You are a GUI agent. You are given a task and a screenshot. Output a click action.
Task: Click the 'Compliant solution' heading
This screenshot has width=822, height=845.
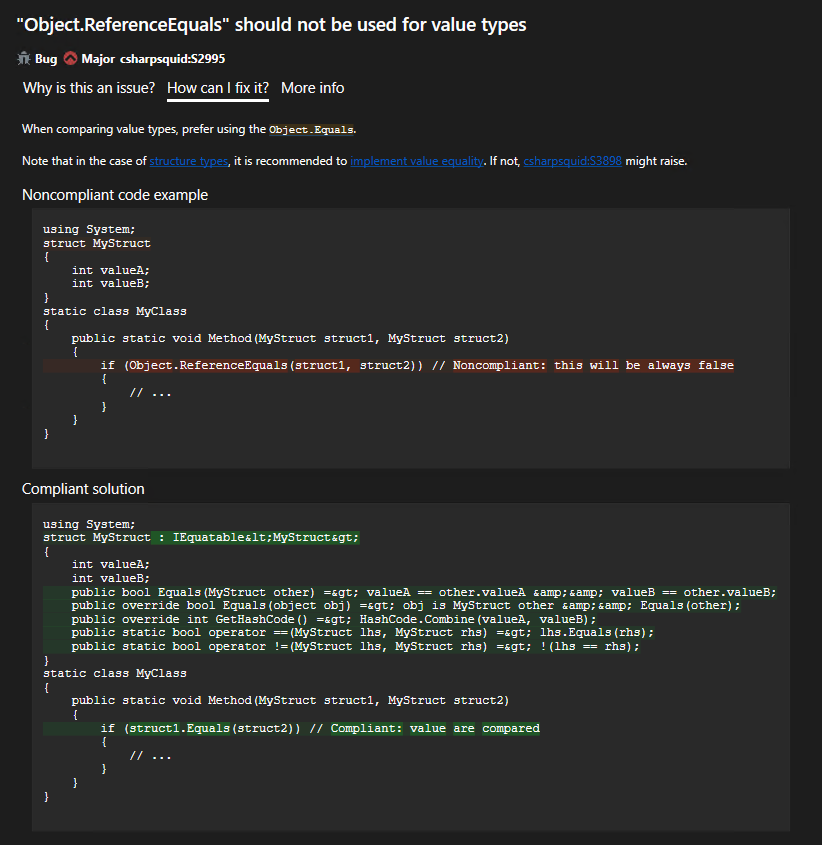[83, 489]
